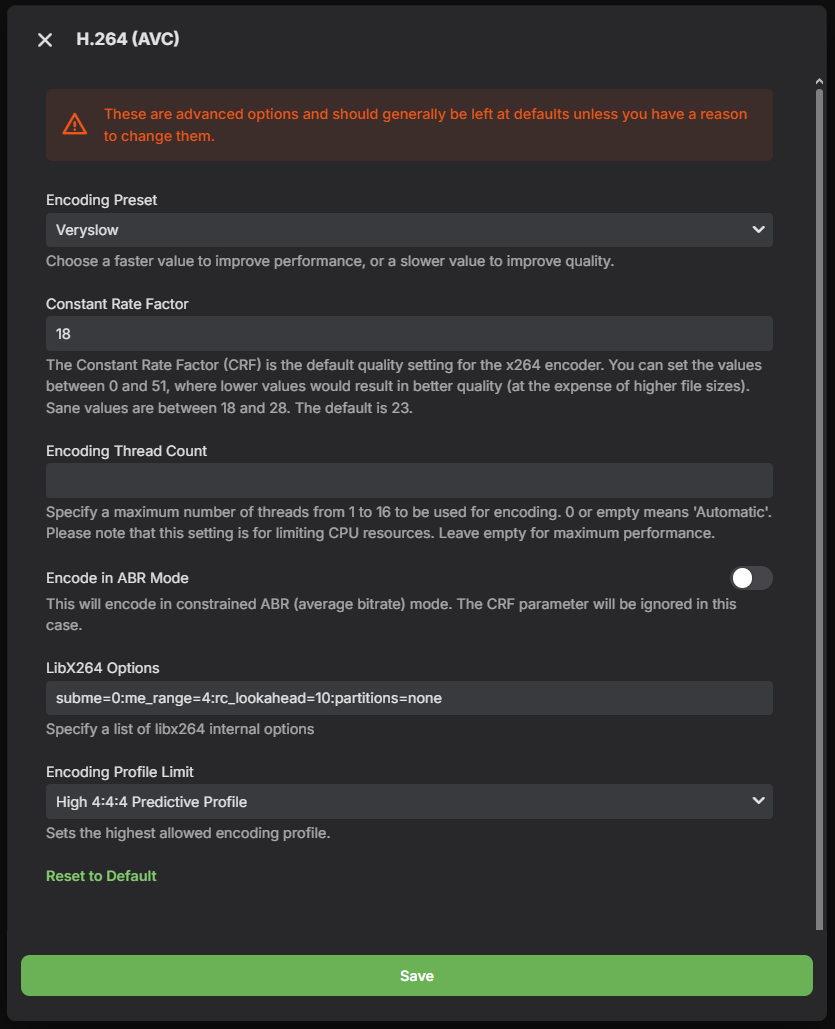The width and height of the screenshot is (835, 1029).
Task: Click the 'Choose a faster value' help text
Action: coord(330,261)
